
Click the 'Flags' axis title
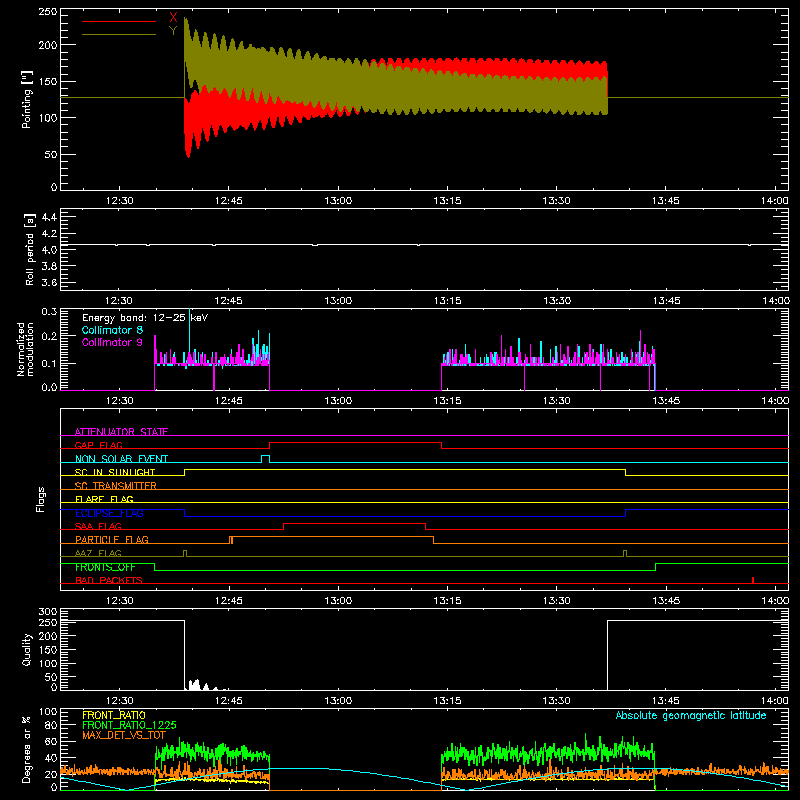41,499
